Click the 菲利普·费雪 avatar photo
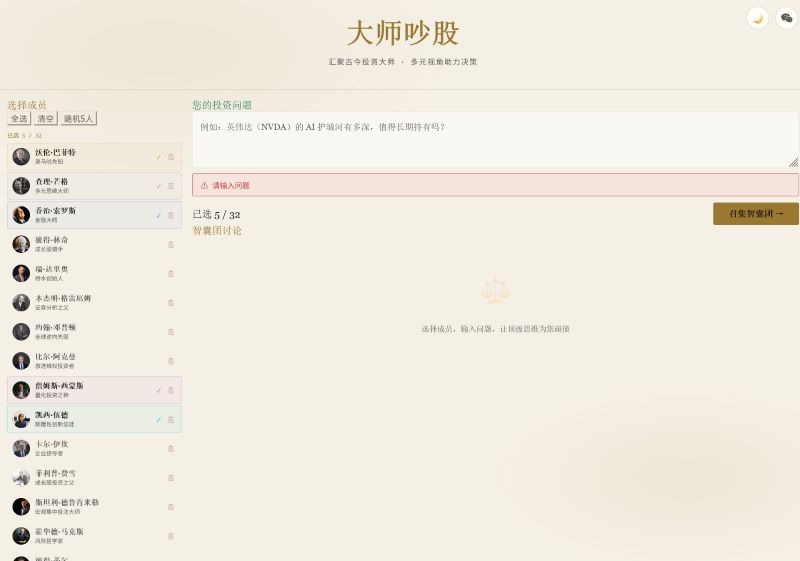800x561 pixels. click(21, 478)
